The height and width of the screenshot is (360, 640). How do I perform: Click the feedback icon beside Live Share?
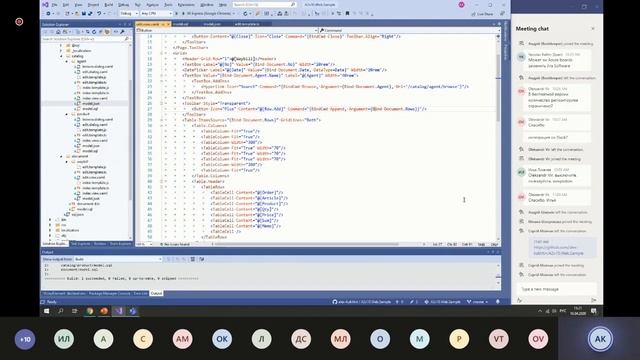coord(502,14)
